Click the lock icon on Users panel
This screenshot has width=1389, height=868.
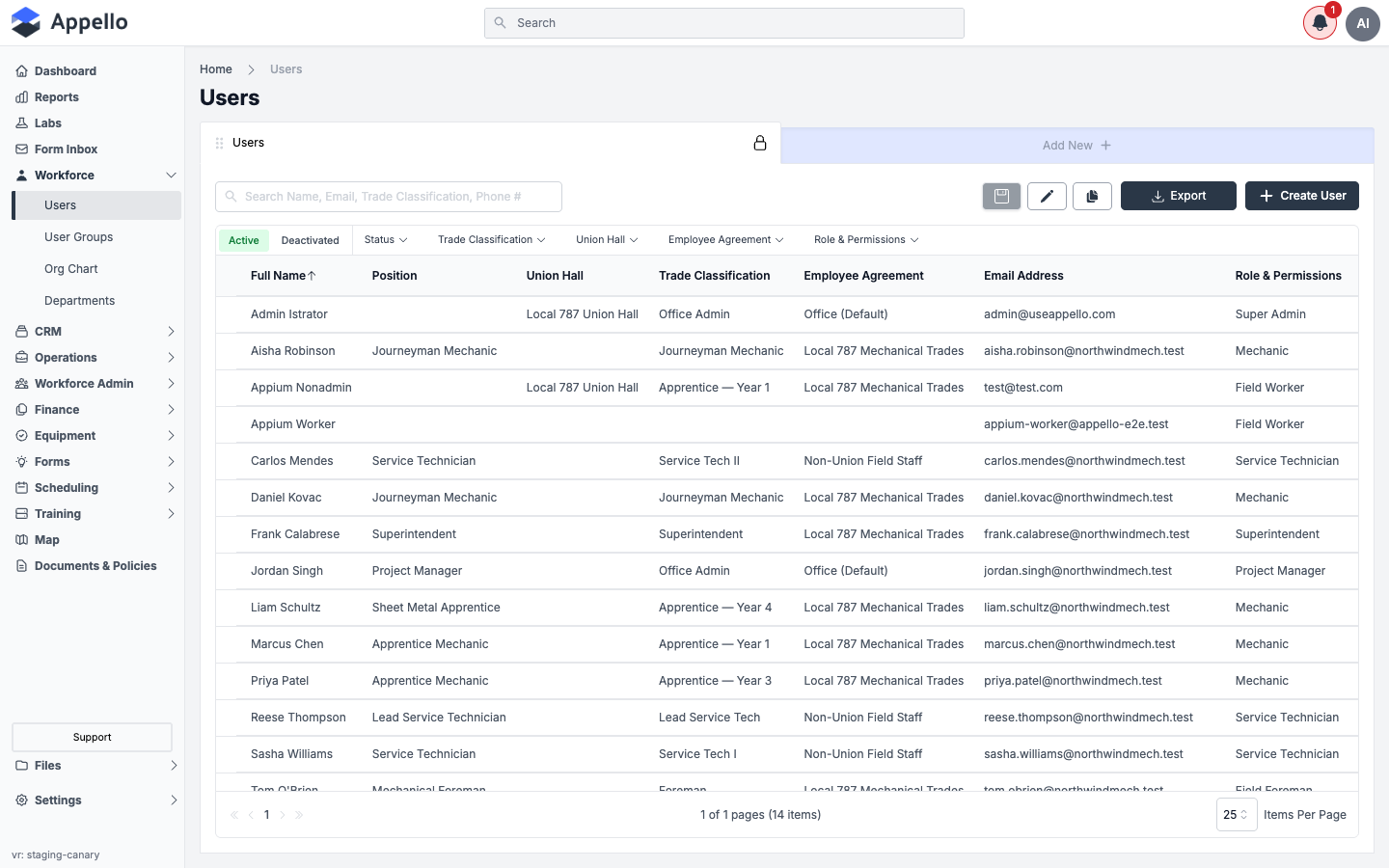[x=760, y=143]
